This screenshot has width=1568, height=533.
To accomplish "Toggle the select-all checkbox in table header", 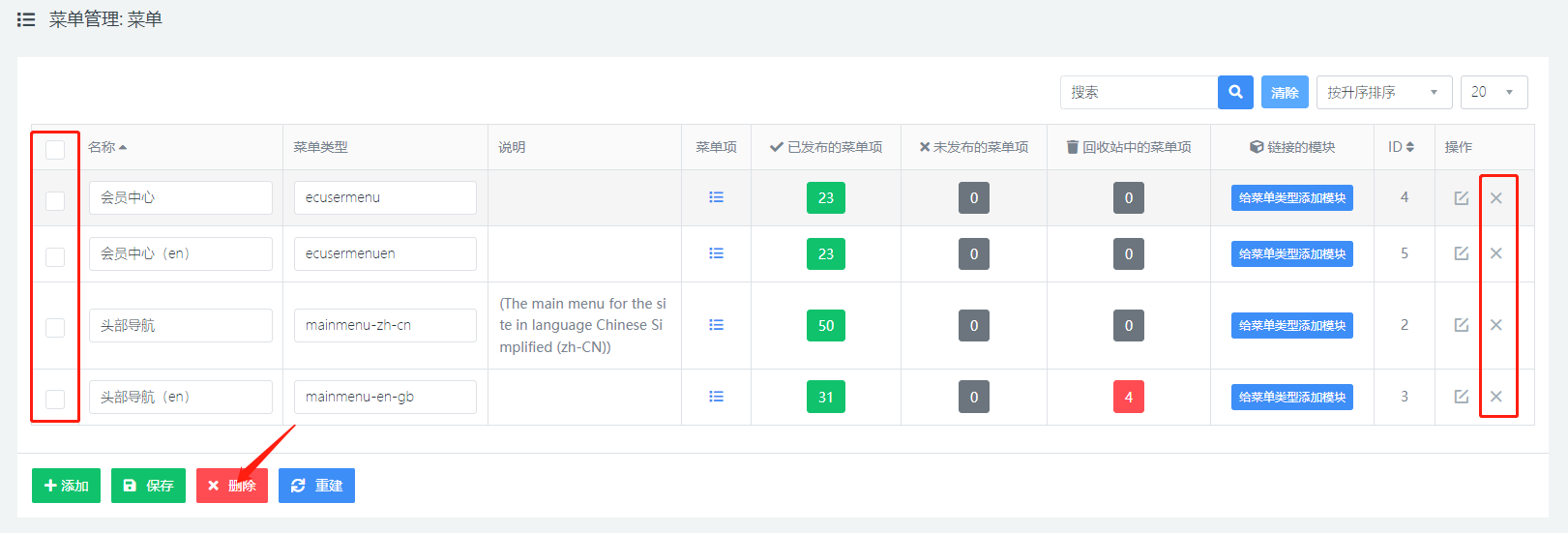I will tap(55, 149).
